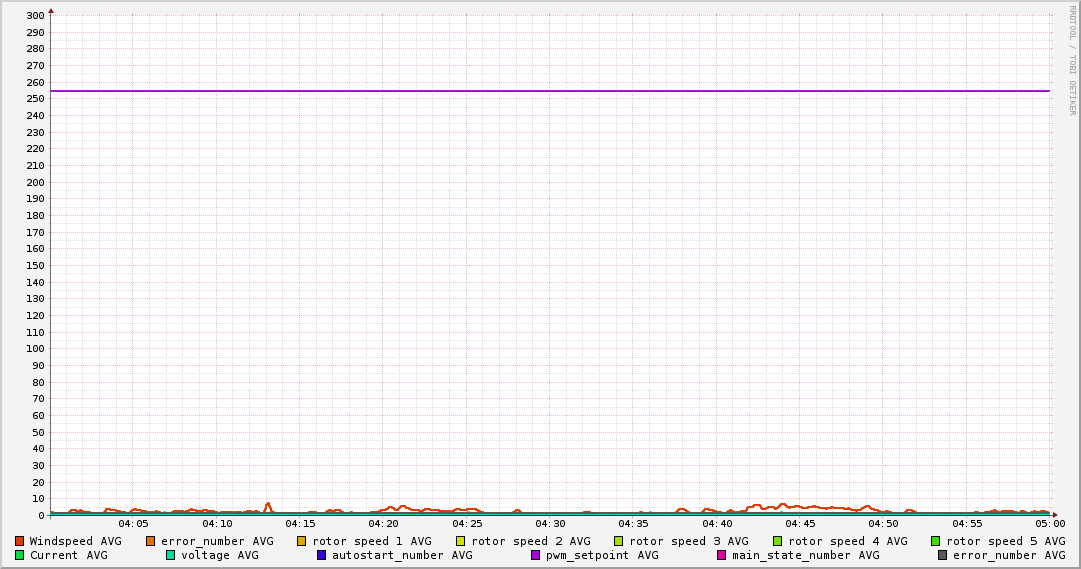Screen dimensions: 1081x569
Task: Click the 04:30 time axis label
Action: coord(550,524)
